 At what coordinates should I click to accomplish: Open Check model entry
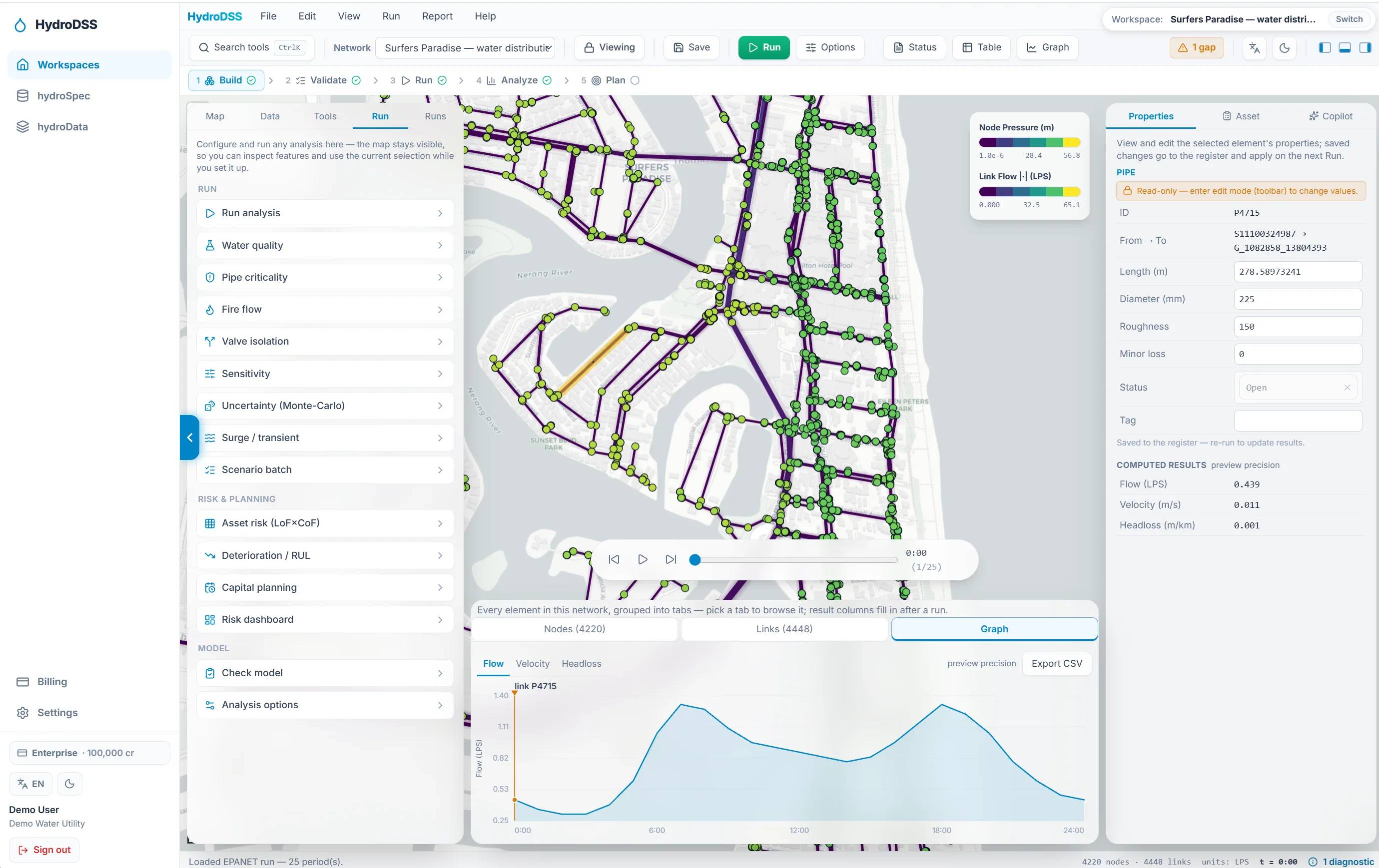[325, 673]
